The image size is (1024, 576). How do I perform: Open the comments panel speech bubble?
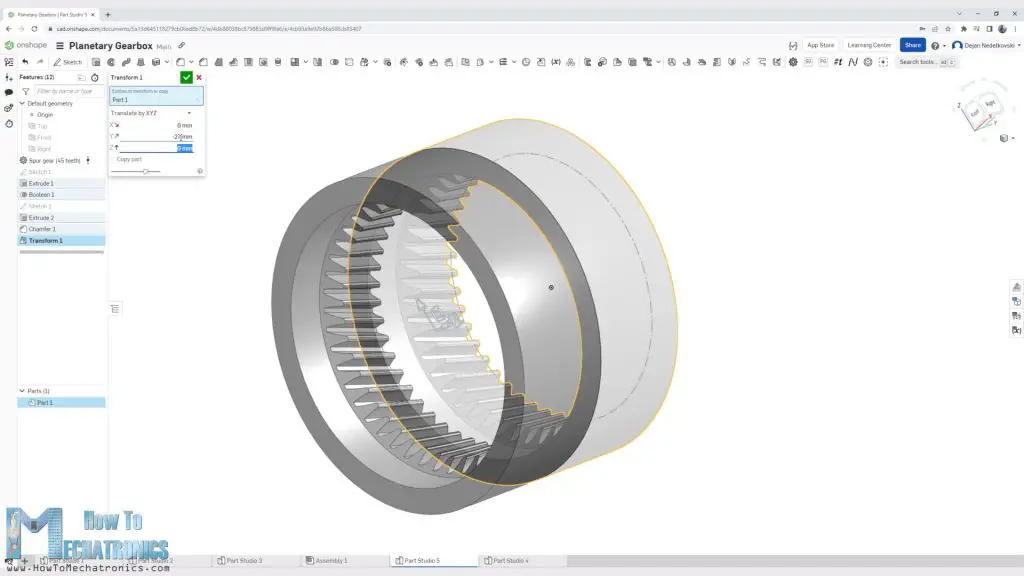pyautogui.click(x=8, y=93)
